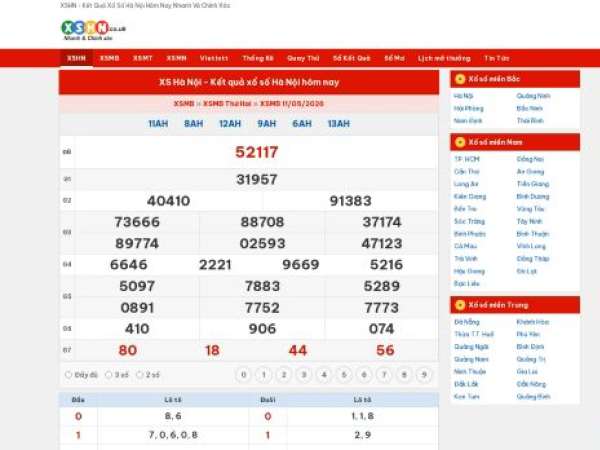Image resolution: width=600 pixels, height=450 pixels.
Task: Open the Sổ Mơ menu item
Action: (x=395, y=58)
